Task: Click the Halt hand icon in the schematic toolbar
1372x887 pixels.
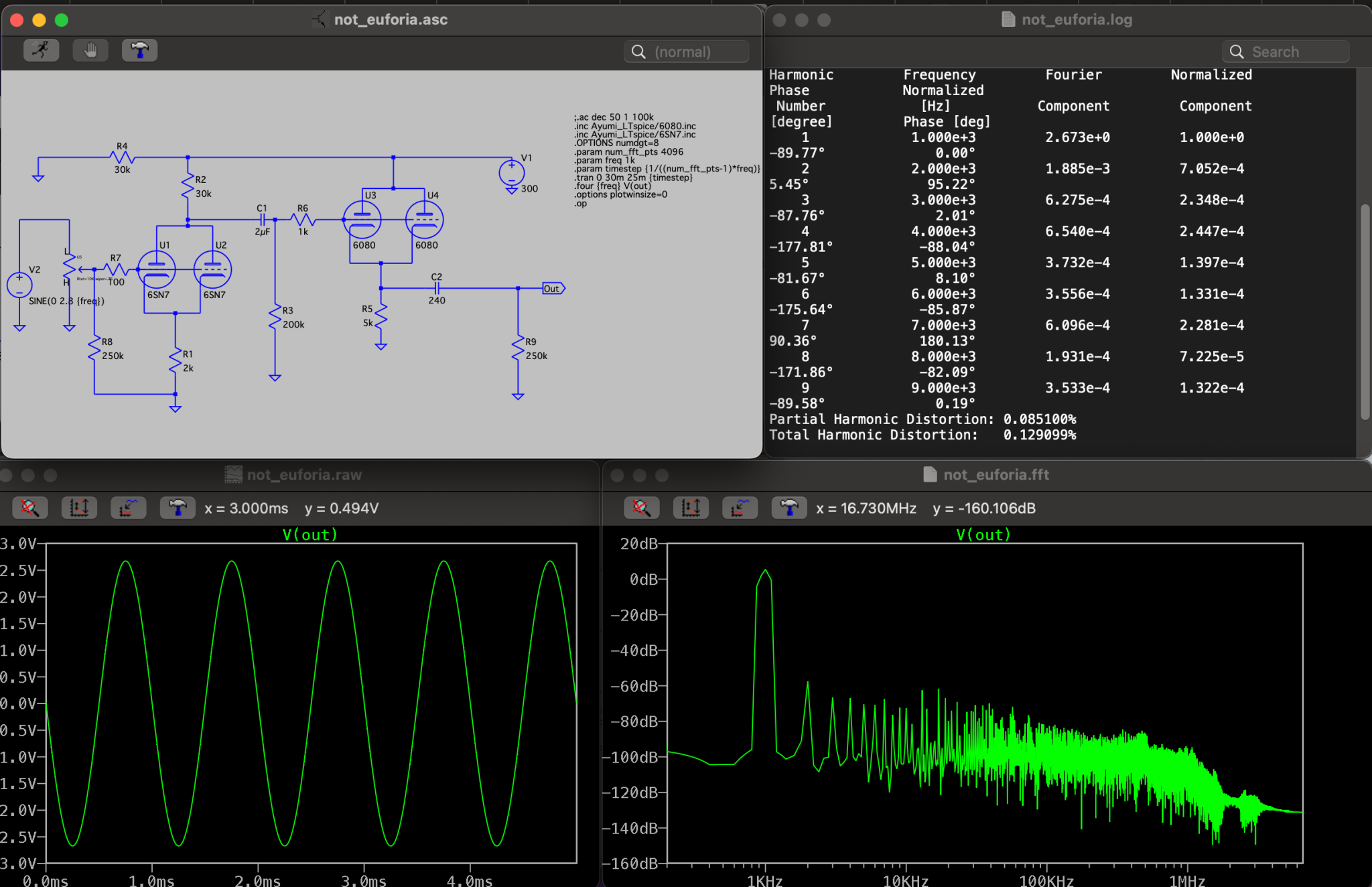Action: point(90,50)
